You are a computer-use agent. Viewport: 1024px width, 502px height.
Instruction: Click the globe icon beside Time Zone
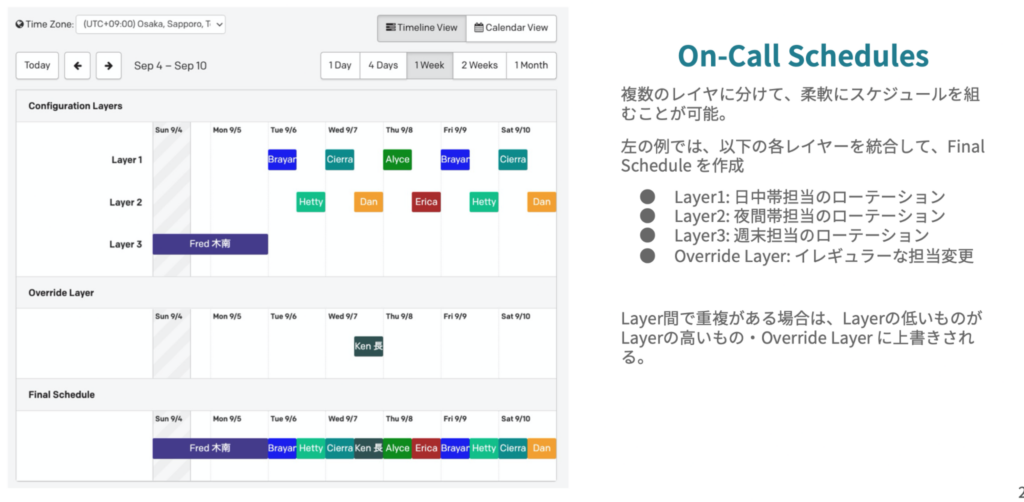[x=20, y=24]
